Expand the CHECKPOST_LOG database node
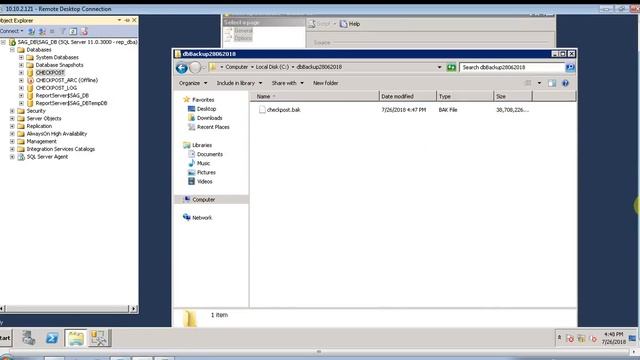 (x=21, y=88)
